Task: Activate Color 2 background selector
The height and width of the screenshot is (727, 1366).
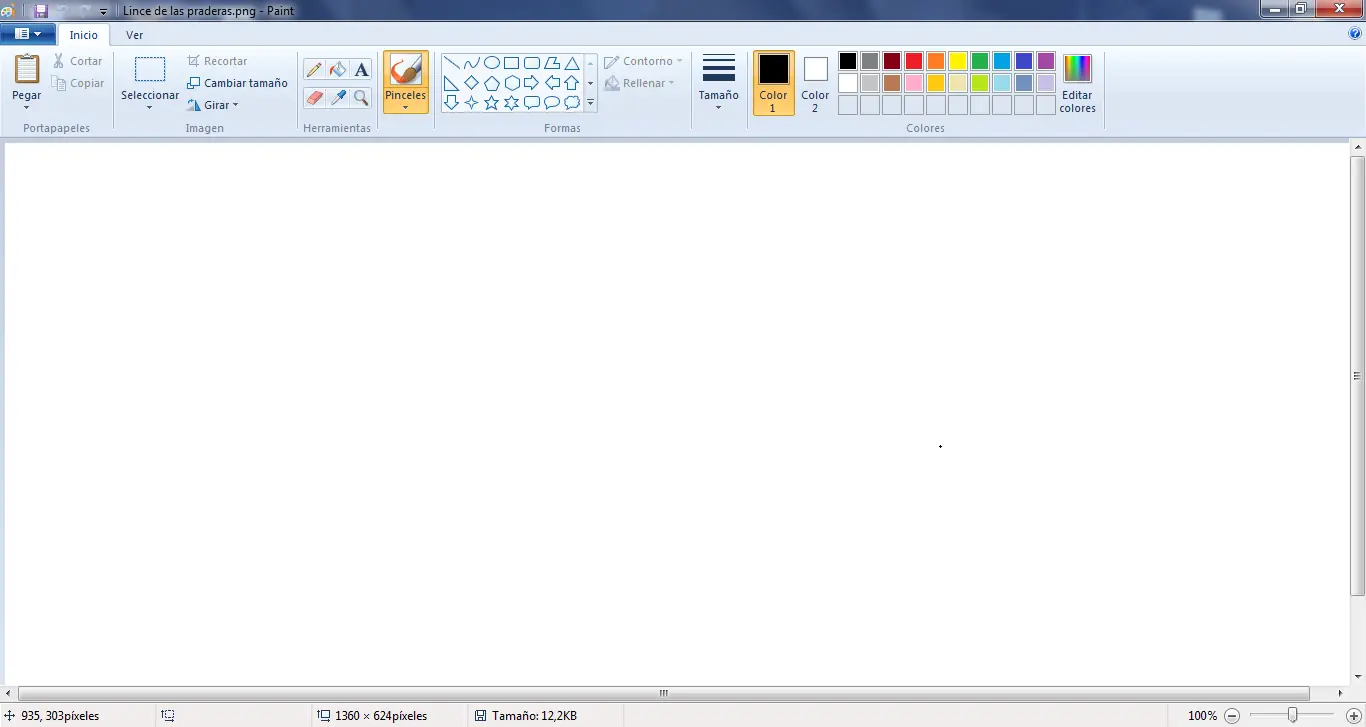Action: (815, 83)
